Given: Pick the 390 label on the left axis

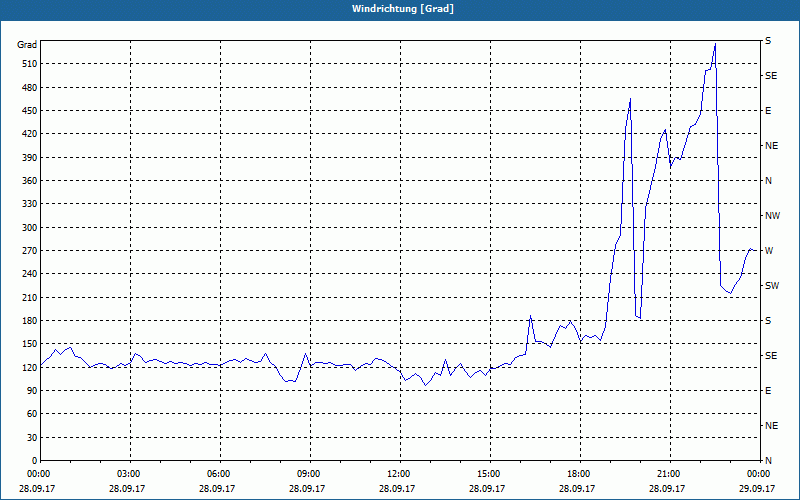Looking at the screenshot, I should pos(30,157).
